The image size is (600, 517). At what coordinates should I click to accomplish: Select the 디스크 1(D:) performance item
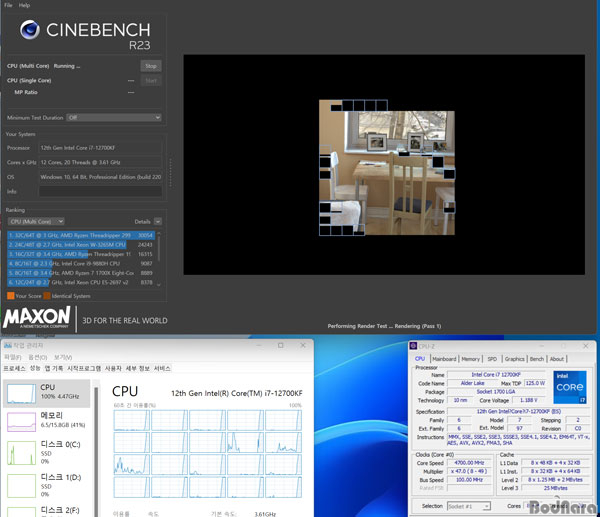pos(47,485)
